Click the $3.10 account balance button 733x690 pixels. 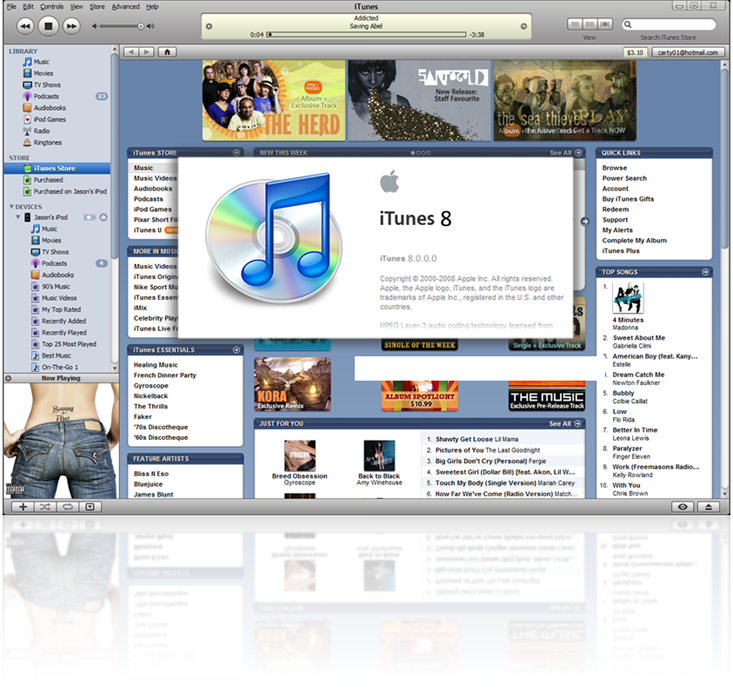635,52
